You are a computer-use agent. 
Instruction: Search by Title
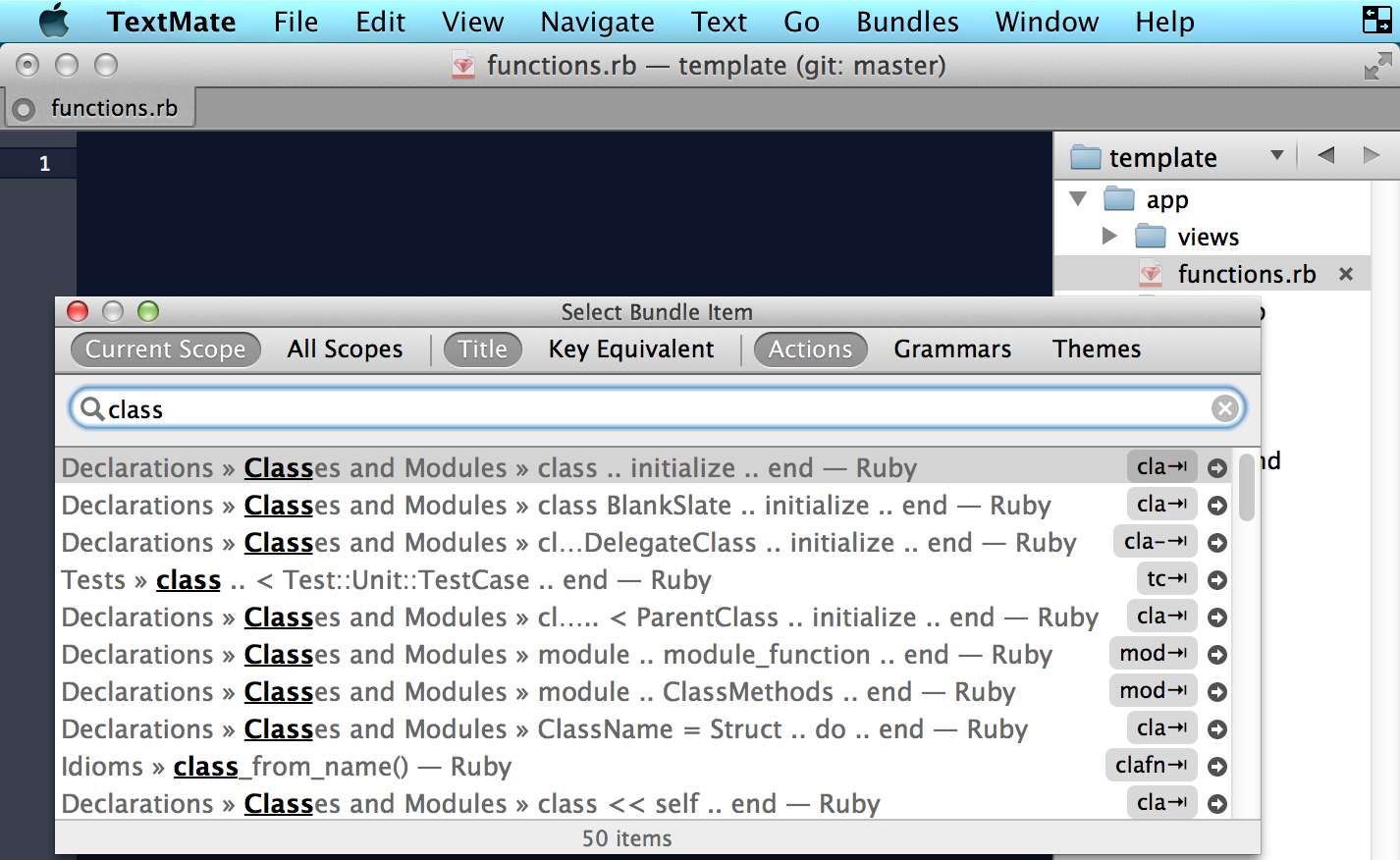(x=482, y=349)
